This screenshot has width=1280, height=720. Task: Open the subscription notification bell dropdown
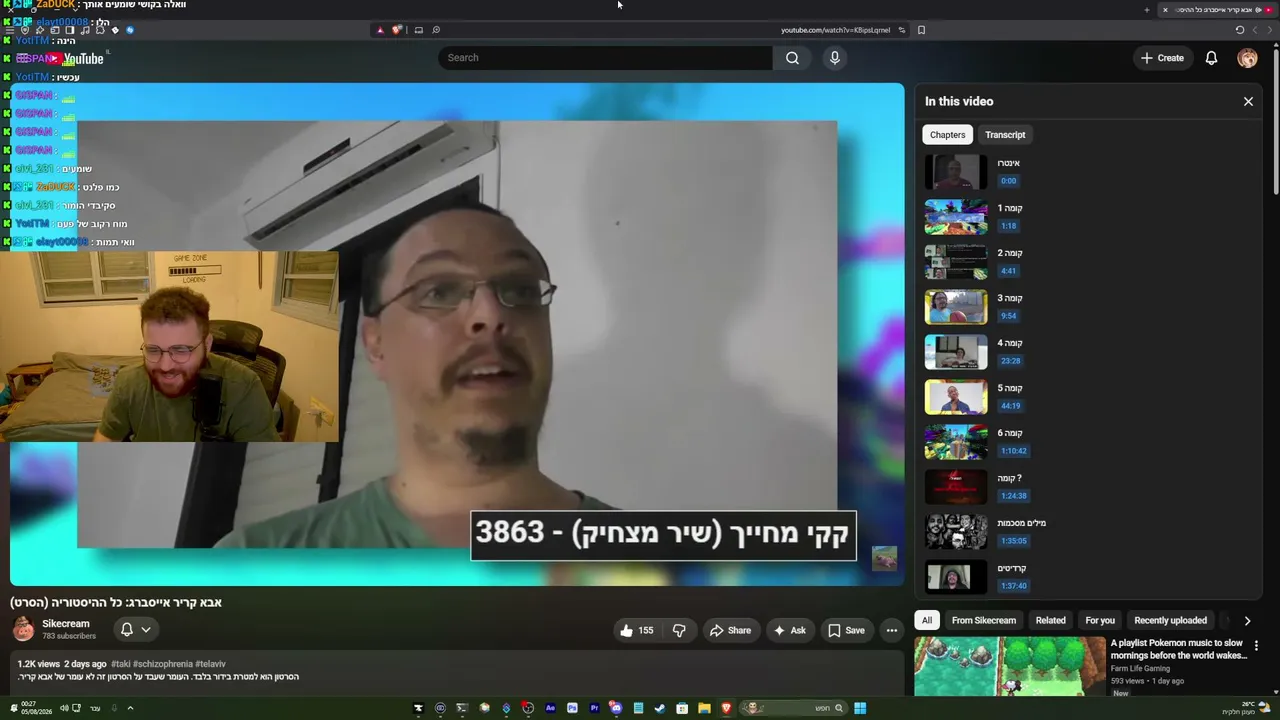[x=135, y=629]
